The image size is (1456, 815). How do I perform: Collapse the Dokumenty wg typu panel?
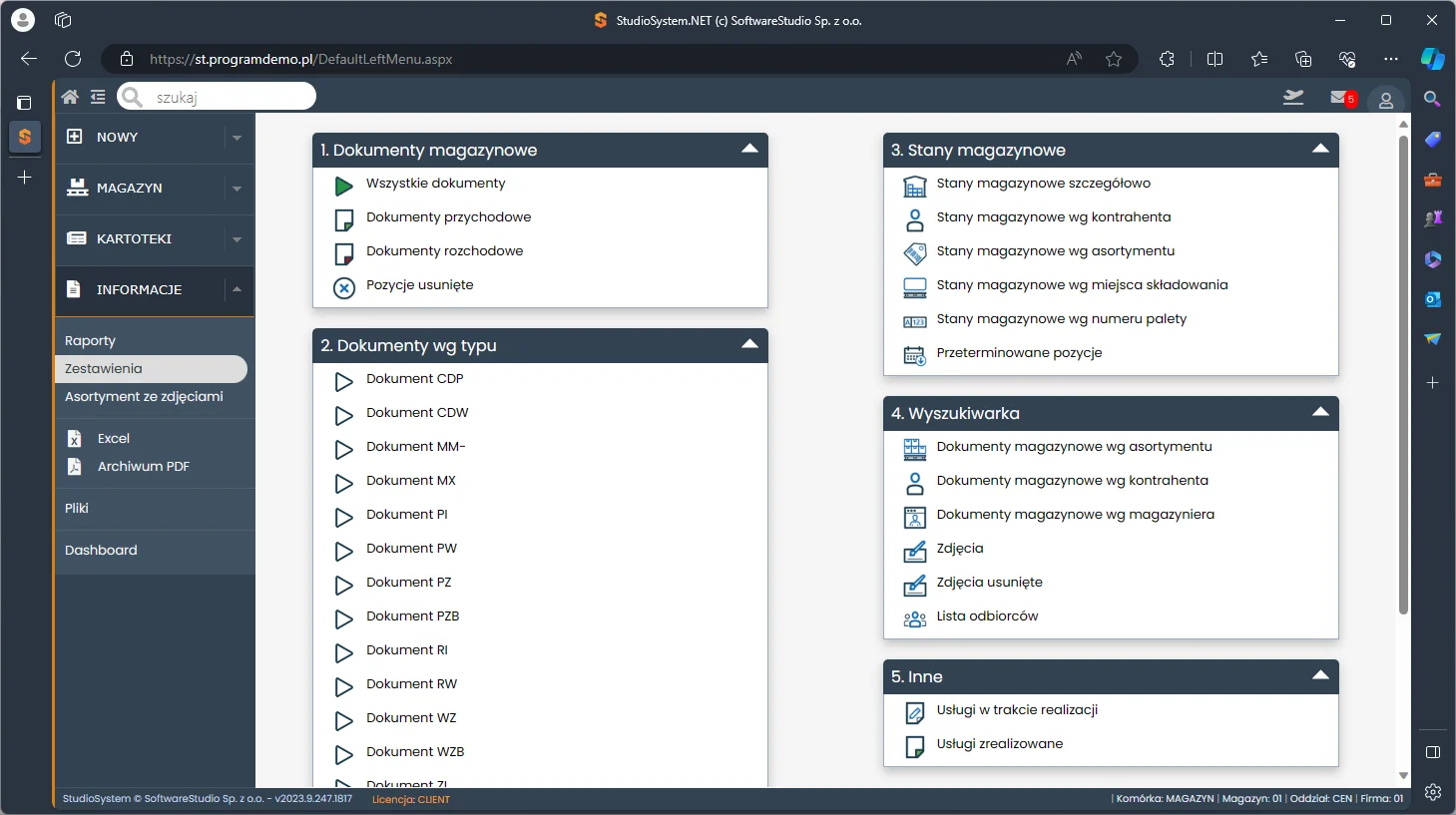(749, 344)
